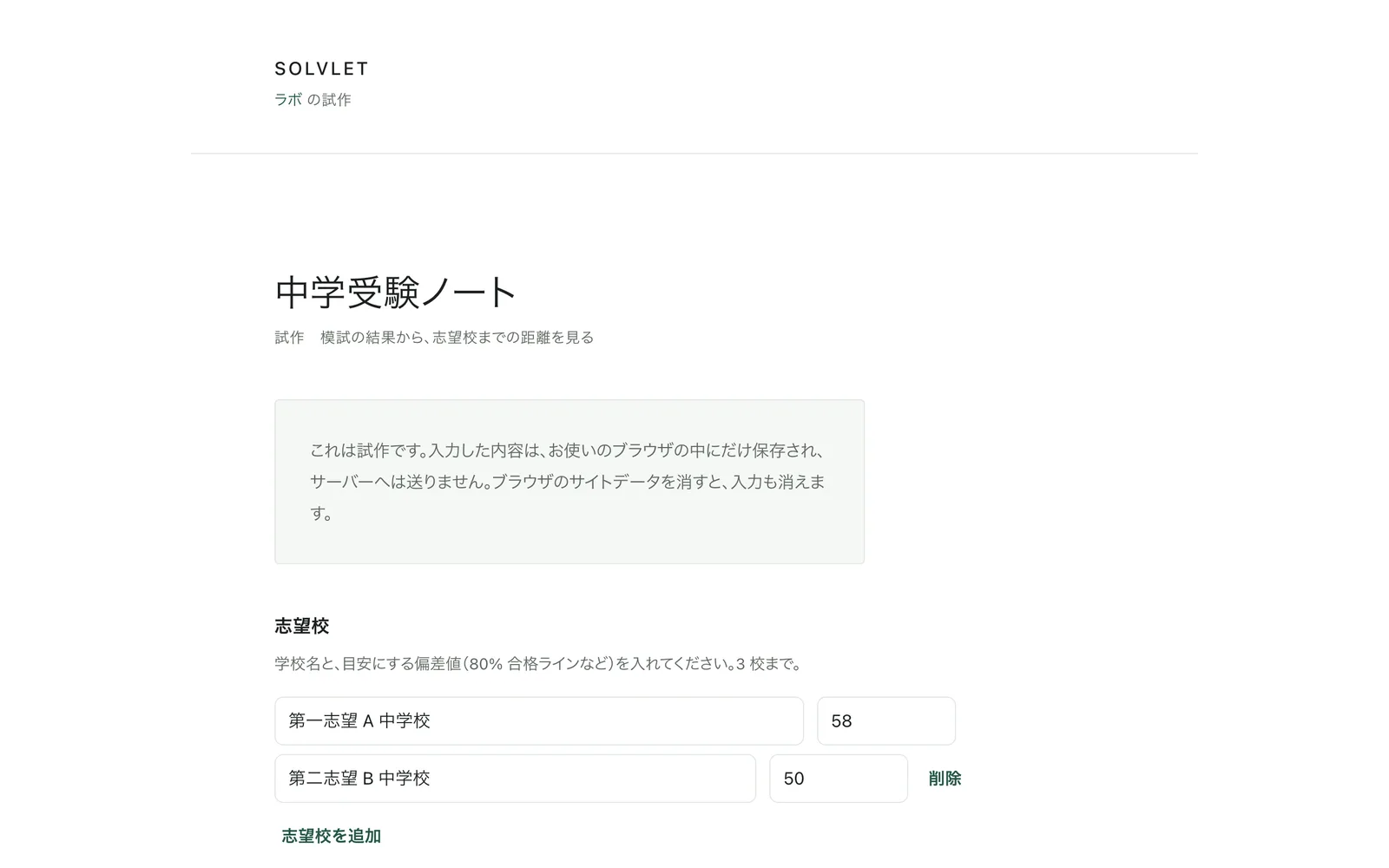The width and height of the screenshot is (1389, 868).
Task: Select the の試作 text beside ラボ
Action: 329,100
